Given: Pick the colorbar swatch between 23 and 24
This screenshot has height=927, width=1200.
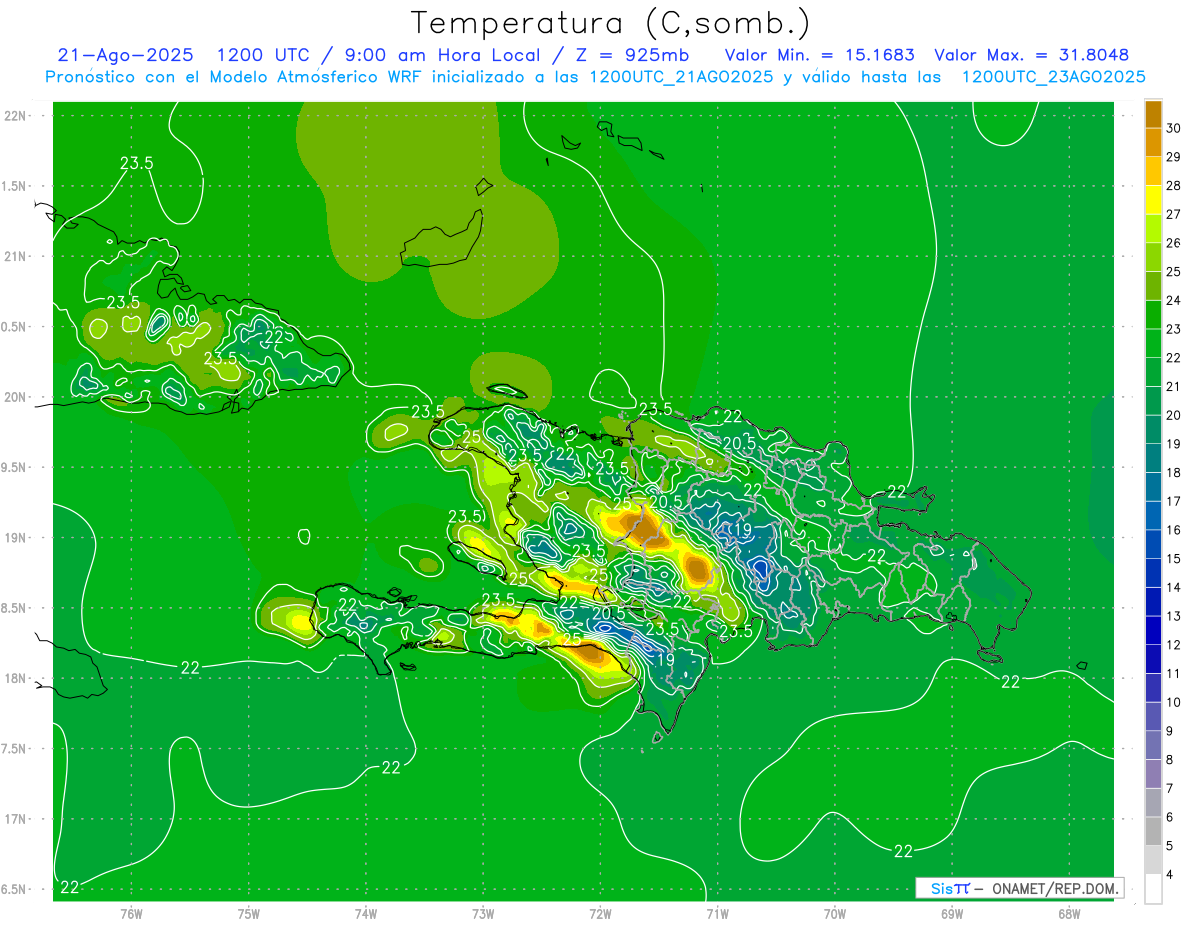Looking at the screenshot, I should 1154,315.
